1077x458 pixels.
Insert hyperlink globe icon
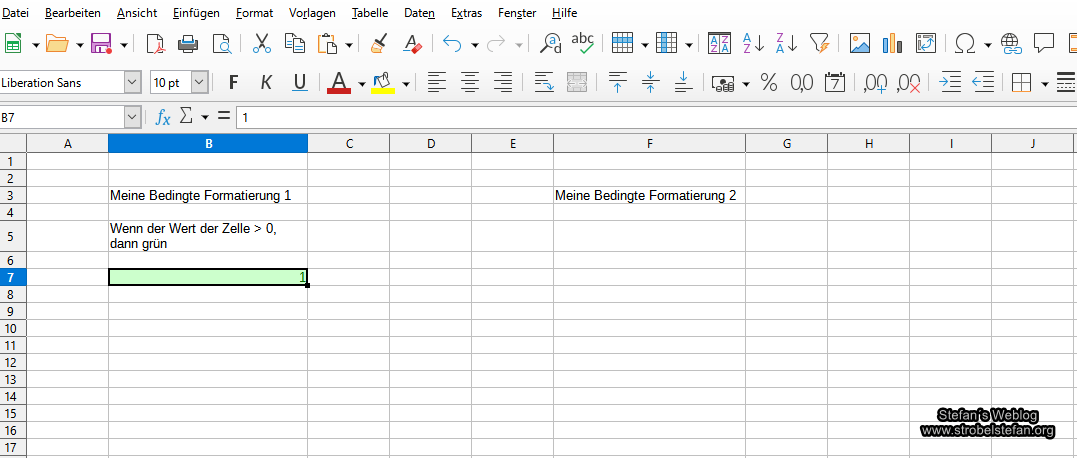[1011, 44]
